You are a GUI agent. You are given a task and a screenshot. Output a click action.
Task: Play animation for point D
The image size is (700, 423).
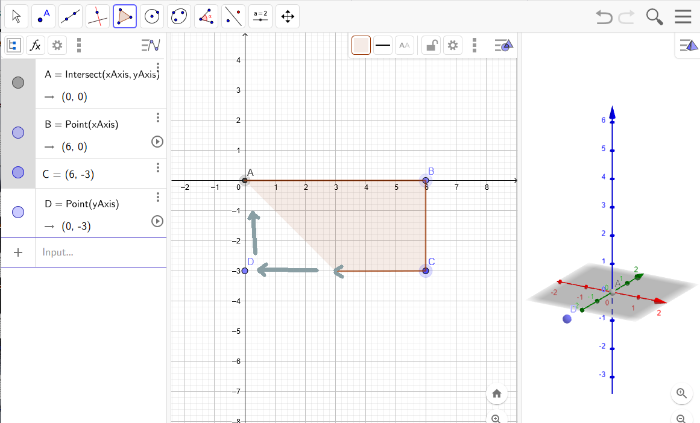pyautogui.click(x=157, y=221)
